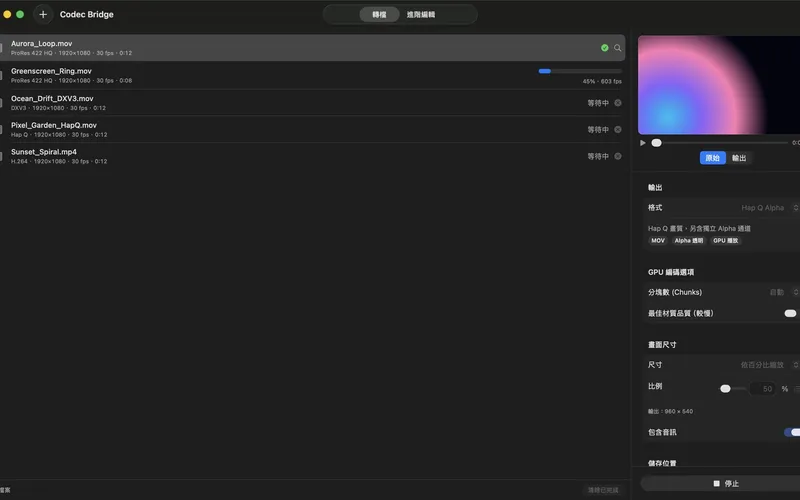Click the 輸出: 960 × 540 size text
The height and width of the screenshot is (500, 800).
[670, 411]
